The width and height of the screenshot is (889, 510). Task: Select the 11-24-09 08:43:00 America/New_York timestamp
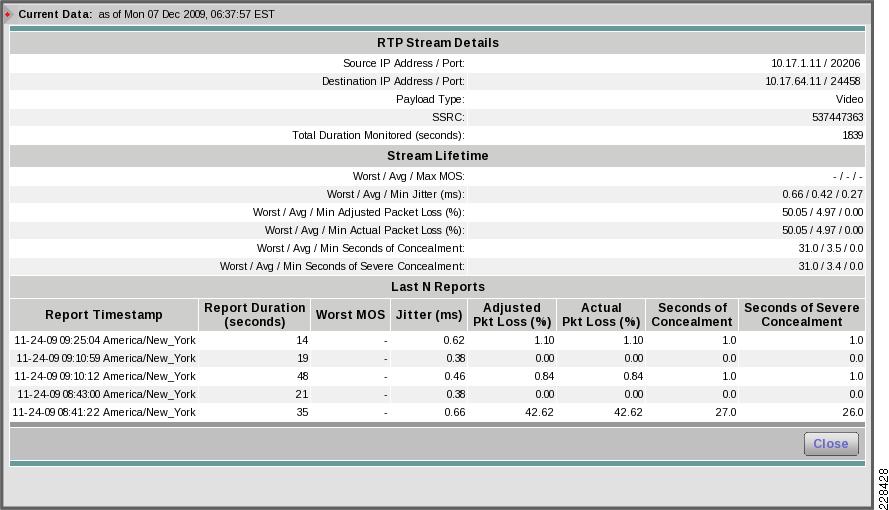click(106, 394)
